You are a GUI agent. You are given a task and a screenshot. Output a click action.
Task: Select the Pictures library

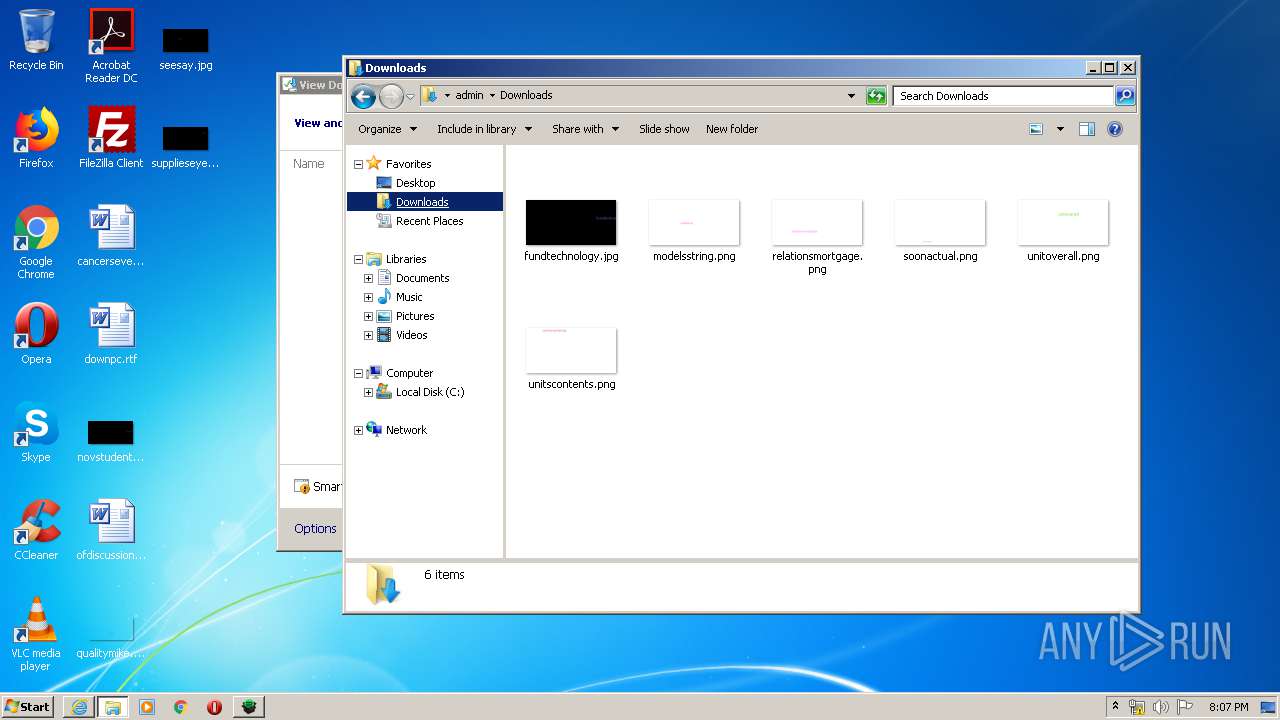coord(414,316)
